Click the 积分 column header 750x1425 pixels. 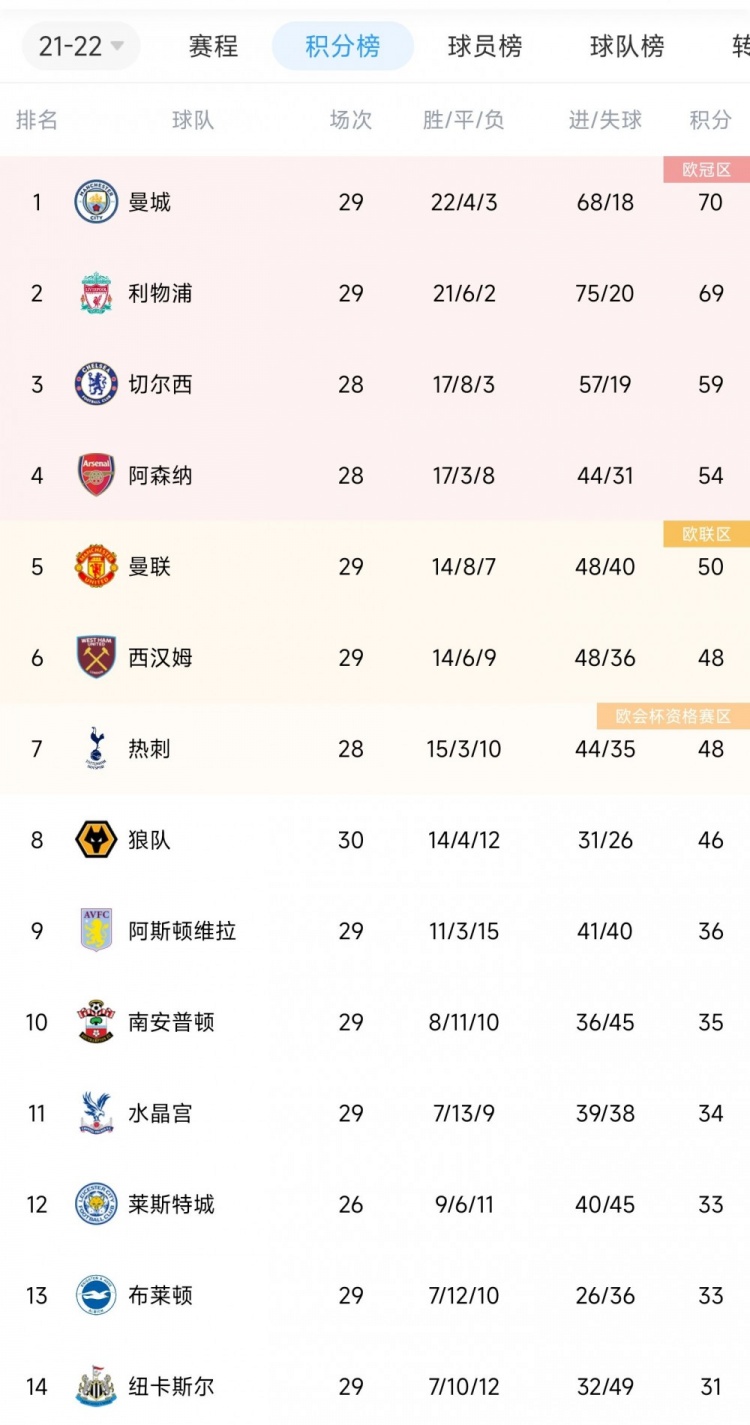coord(710,120)
